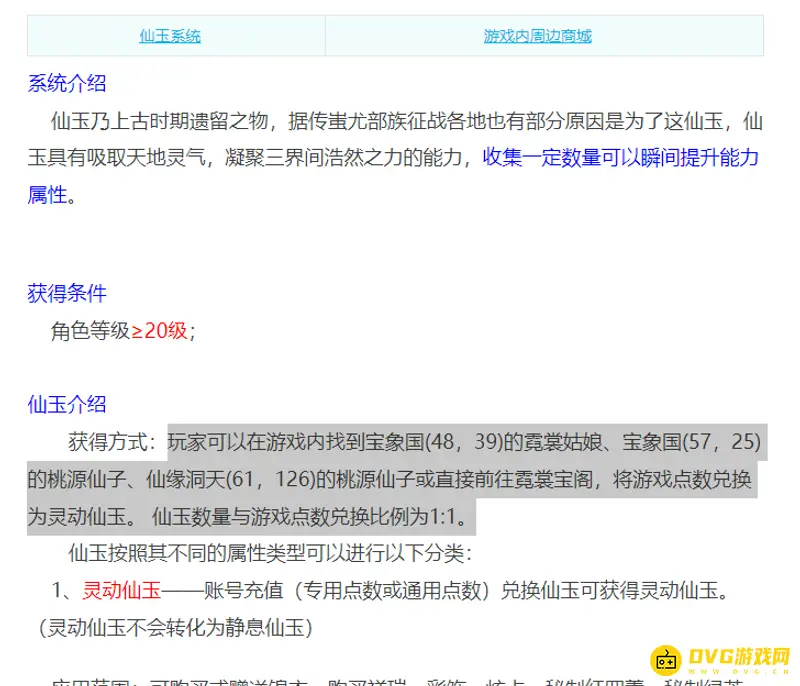Click the 仙玉介绍 heading

coord(67,404)
